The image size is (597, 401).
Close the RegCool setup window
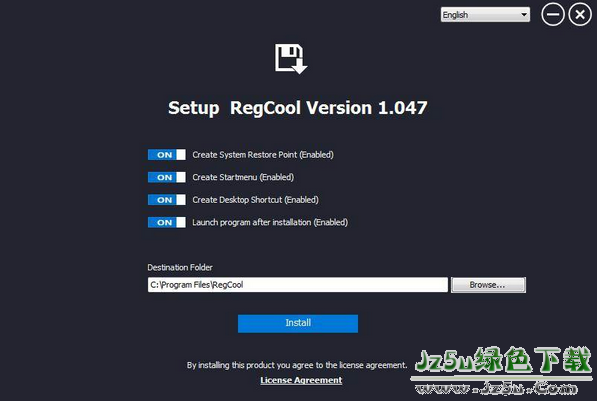(x=580, y=14)
